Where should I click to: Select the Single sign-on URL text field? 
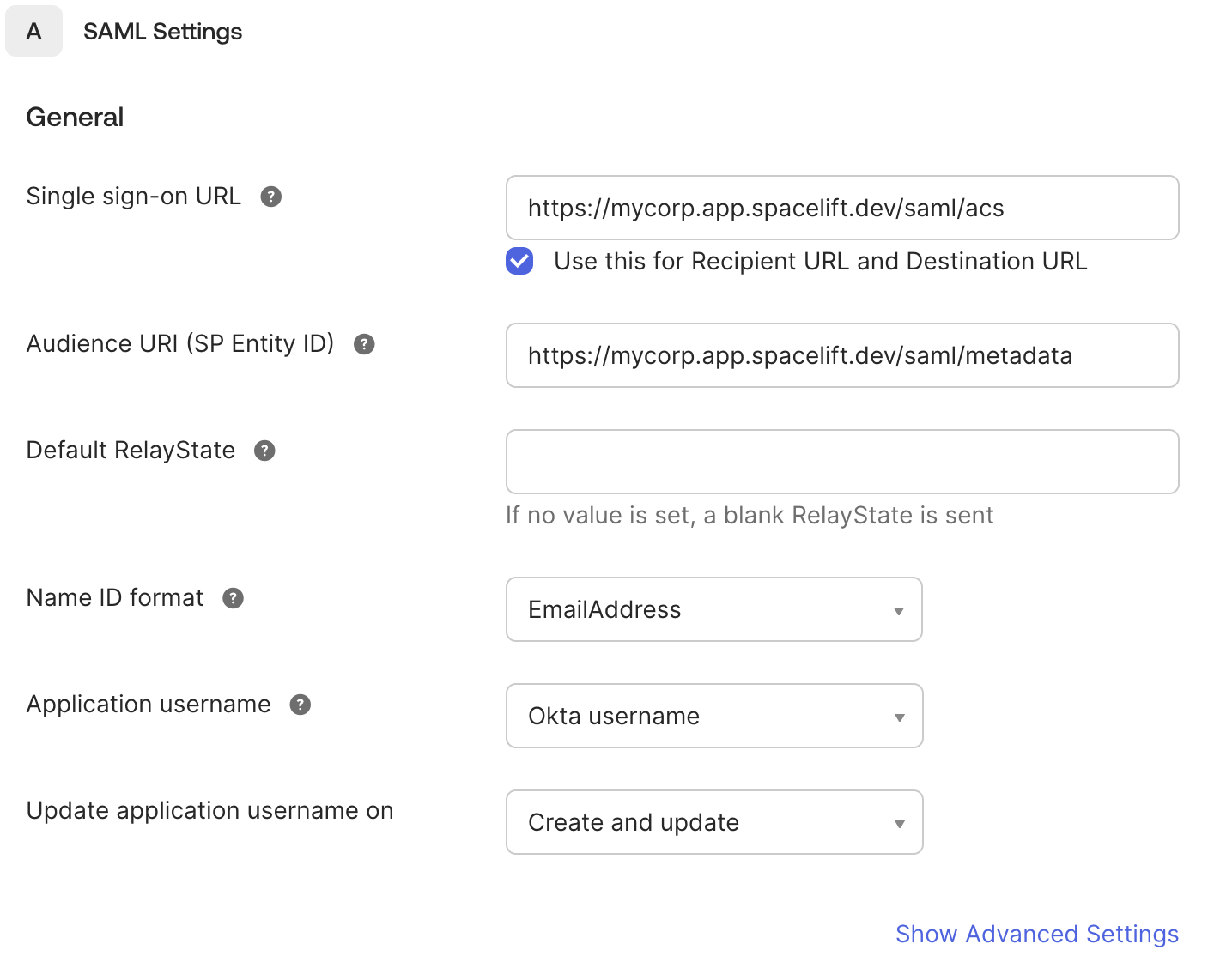pos(841,208)
